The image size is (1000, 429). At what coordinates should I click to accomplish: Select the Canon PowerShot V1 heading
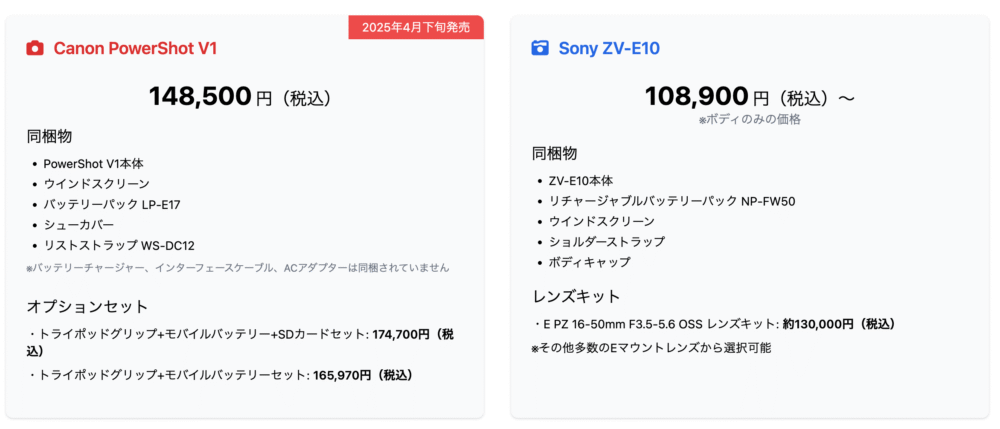[x=135, y=48]
